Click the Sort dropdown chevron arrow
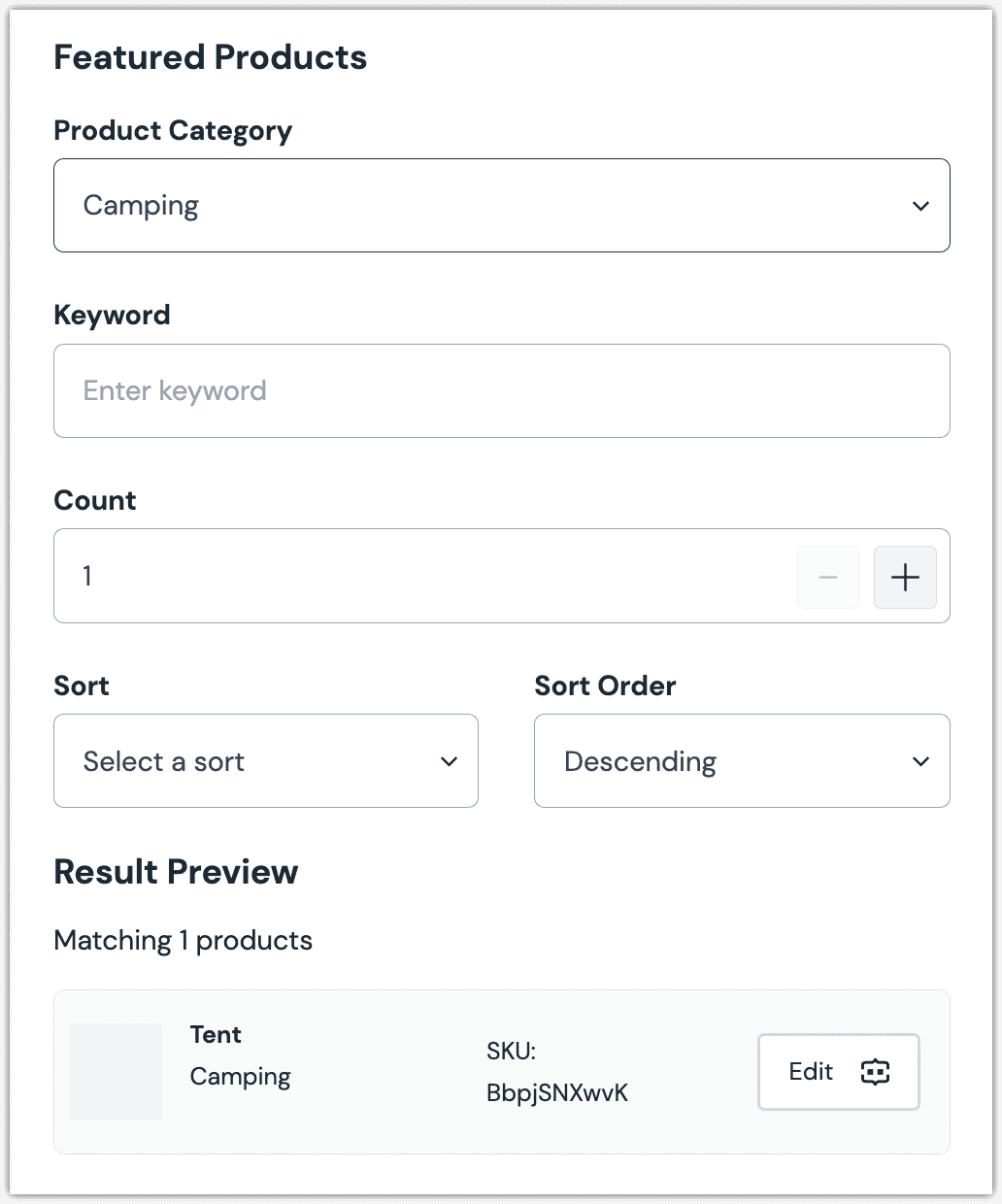 click(x=449, y=761)
